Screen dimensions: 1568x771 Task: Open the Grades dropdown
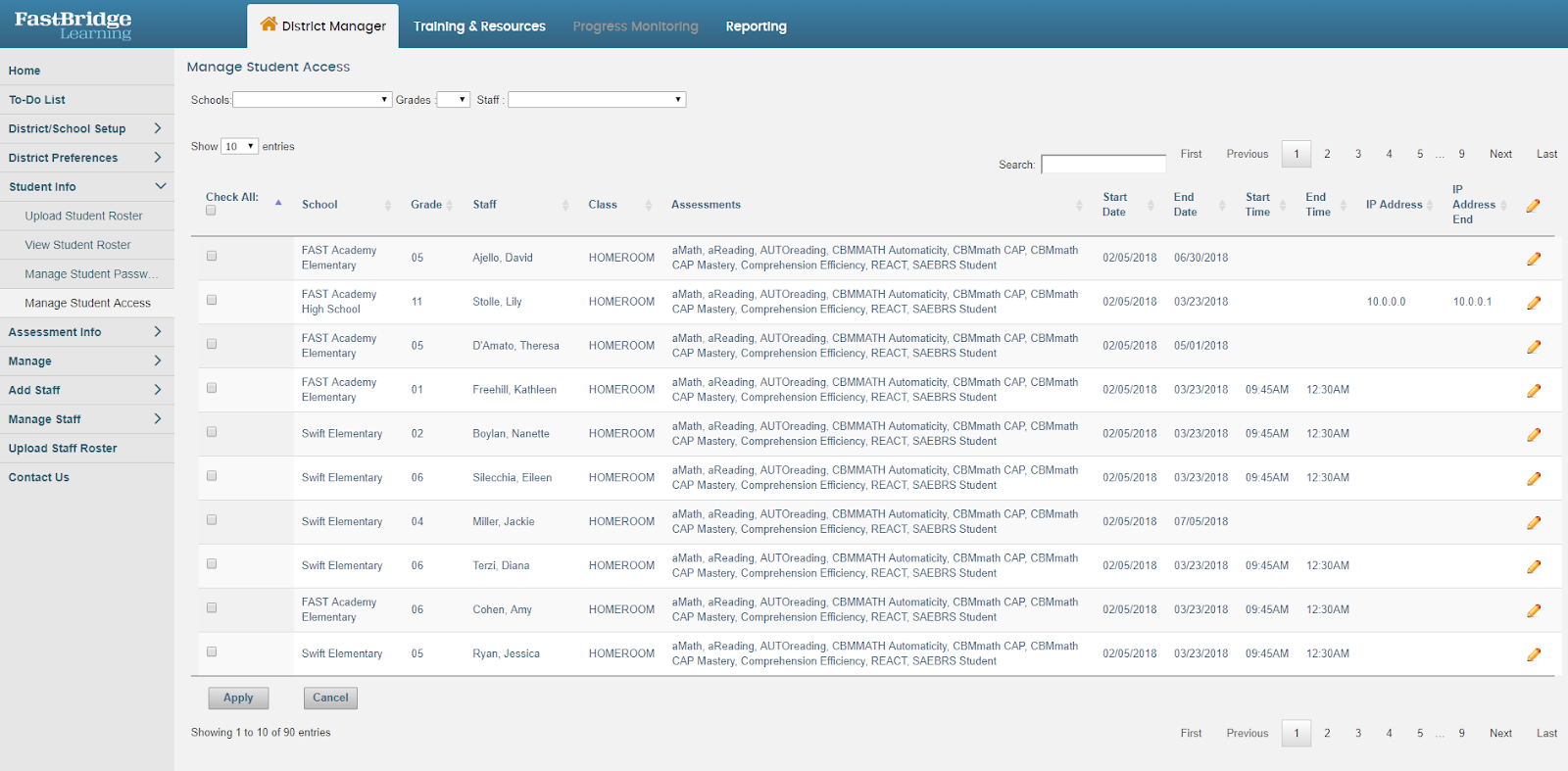click(453, 100)
